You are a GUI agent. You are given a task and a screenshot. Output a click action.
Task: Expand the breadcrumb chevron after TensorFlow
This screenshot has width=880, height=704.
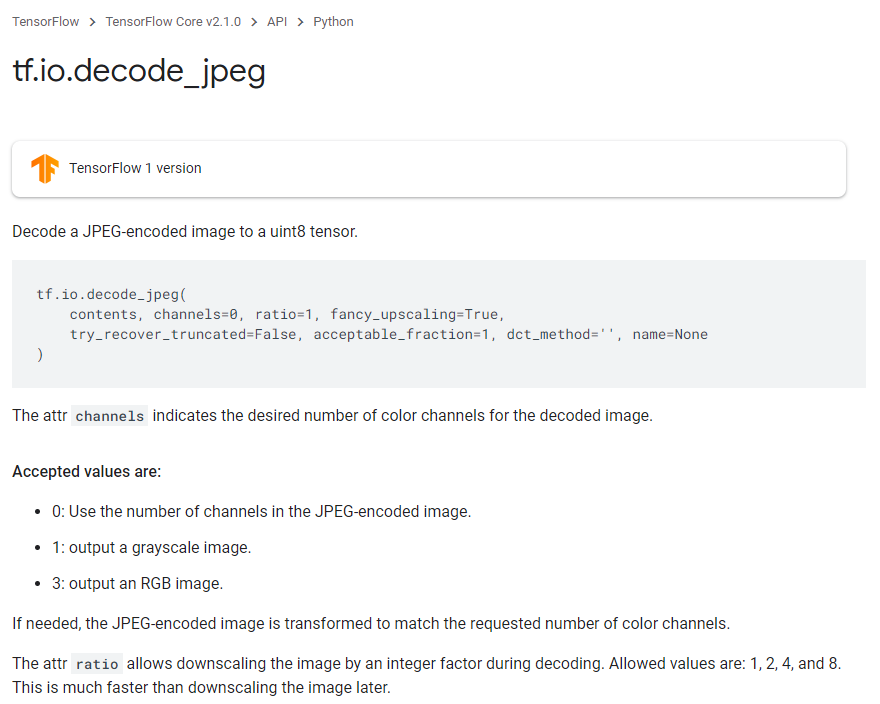point(91,21)
